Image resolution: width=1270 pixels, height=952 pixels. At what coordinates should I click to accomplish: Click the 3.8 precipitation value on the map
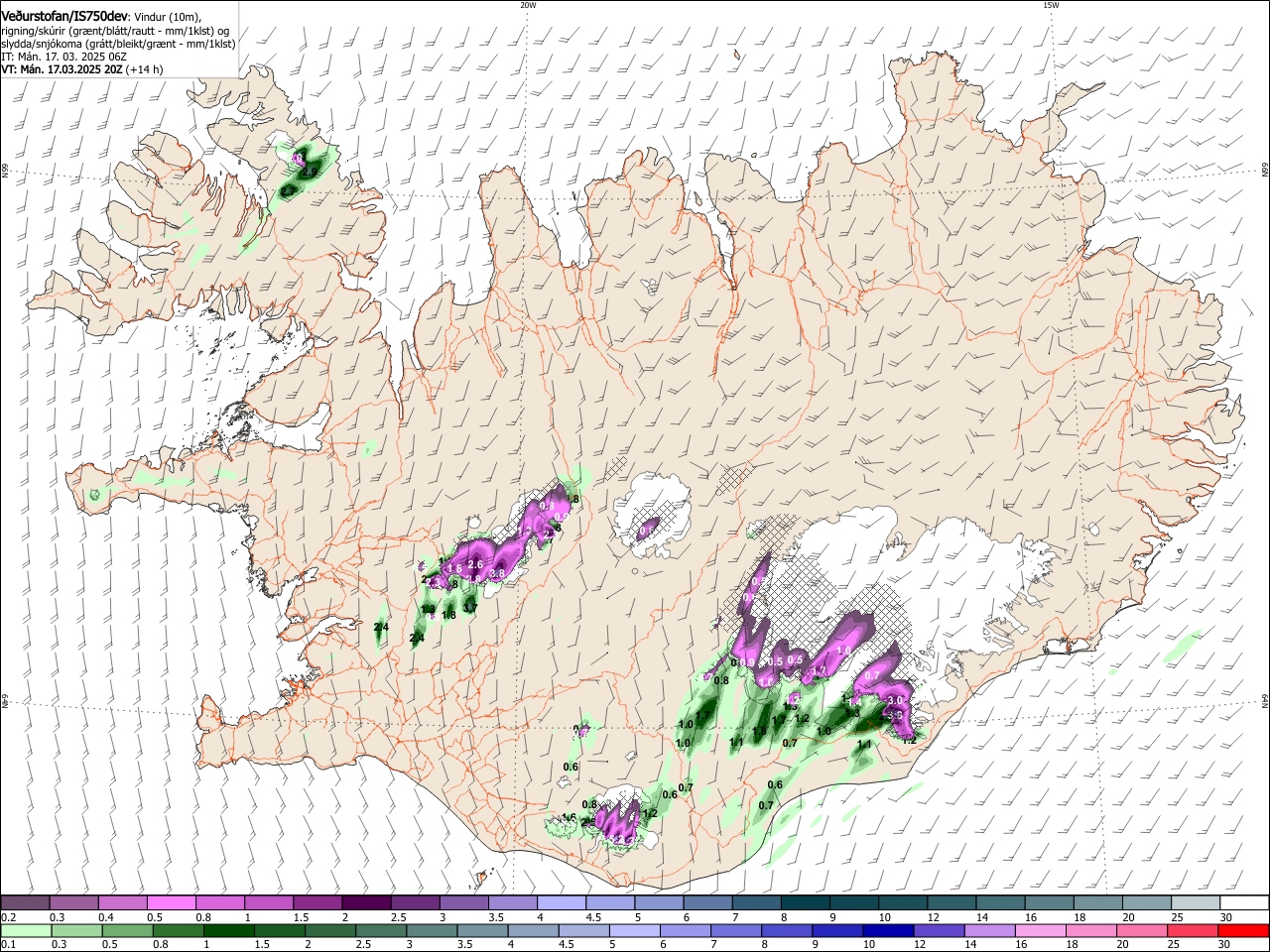[498, 573]
